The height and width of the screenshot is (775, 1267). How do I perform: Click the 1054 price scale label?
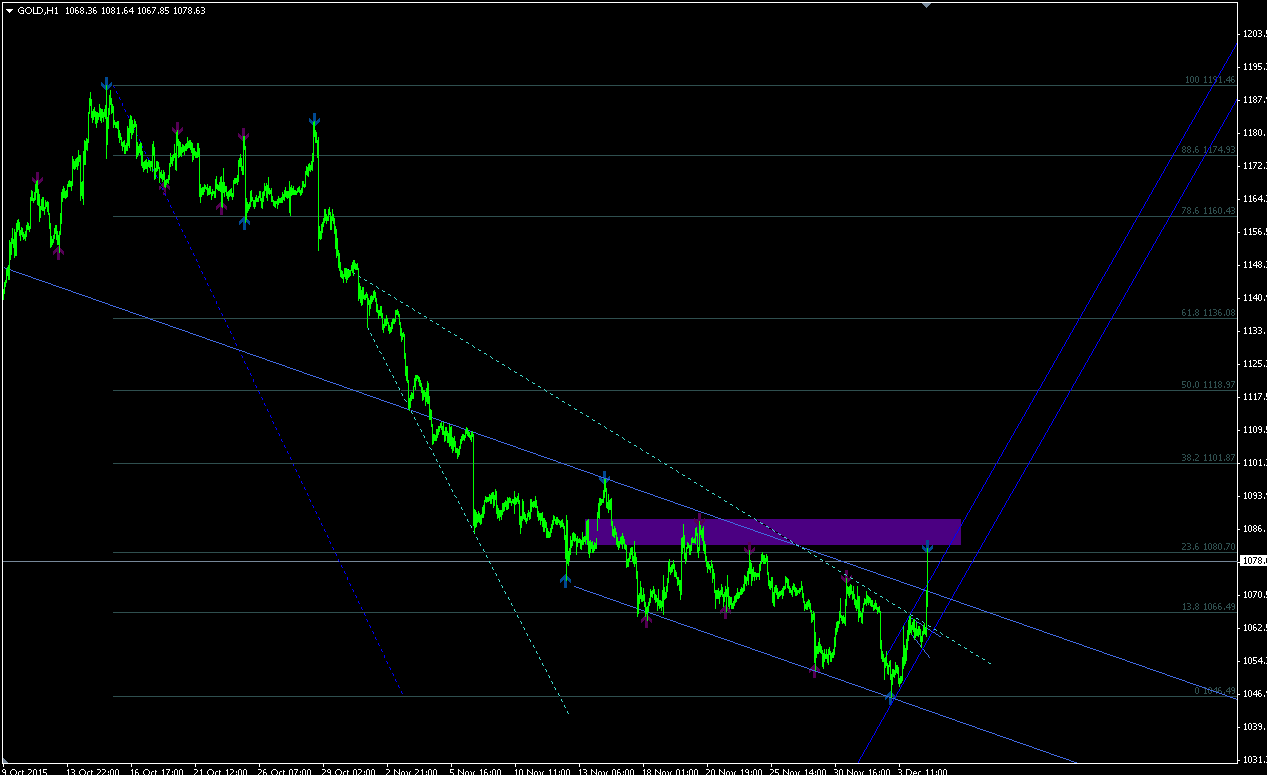1254,661
